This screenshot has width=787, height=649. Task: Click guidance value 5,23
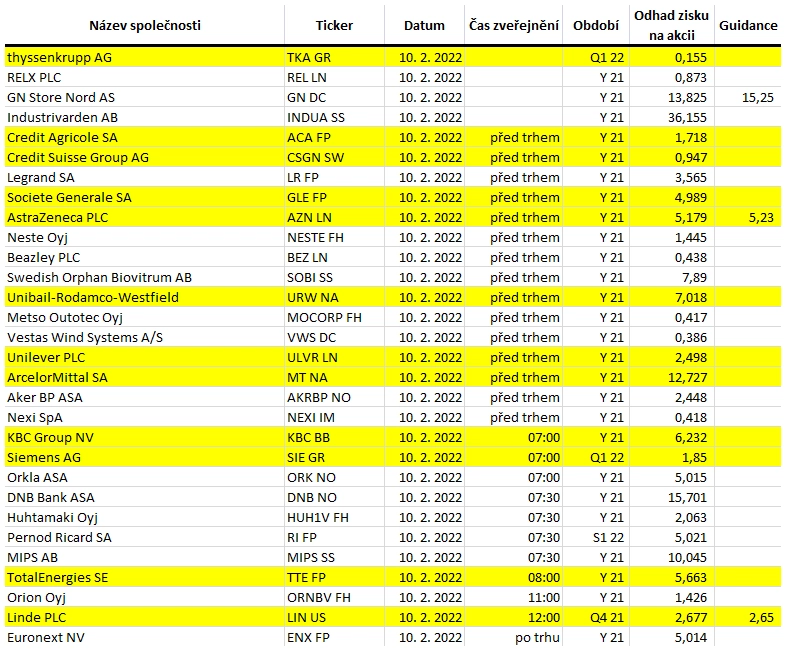coord(748,218)
